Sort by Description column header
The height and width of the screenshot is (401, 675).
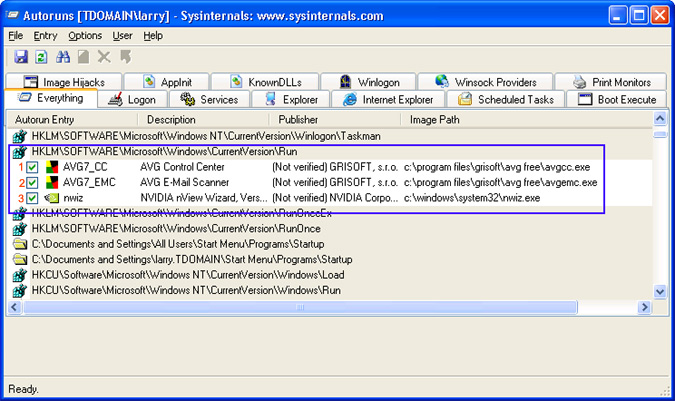[203, 120]
